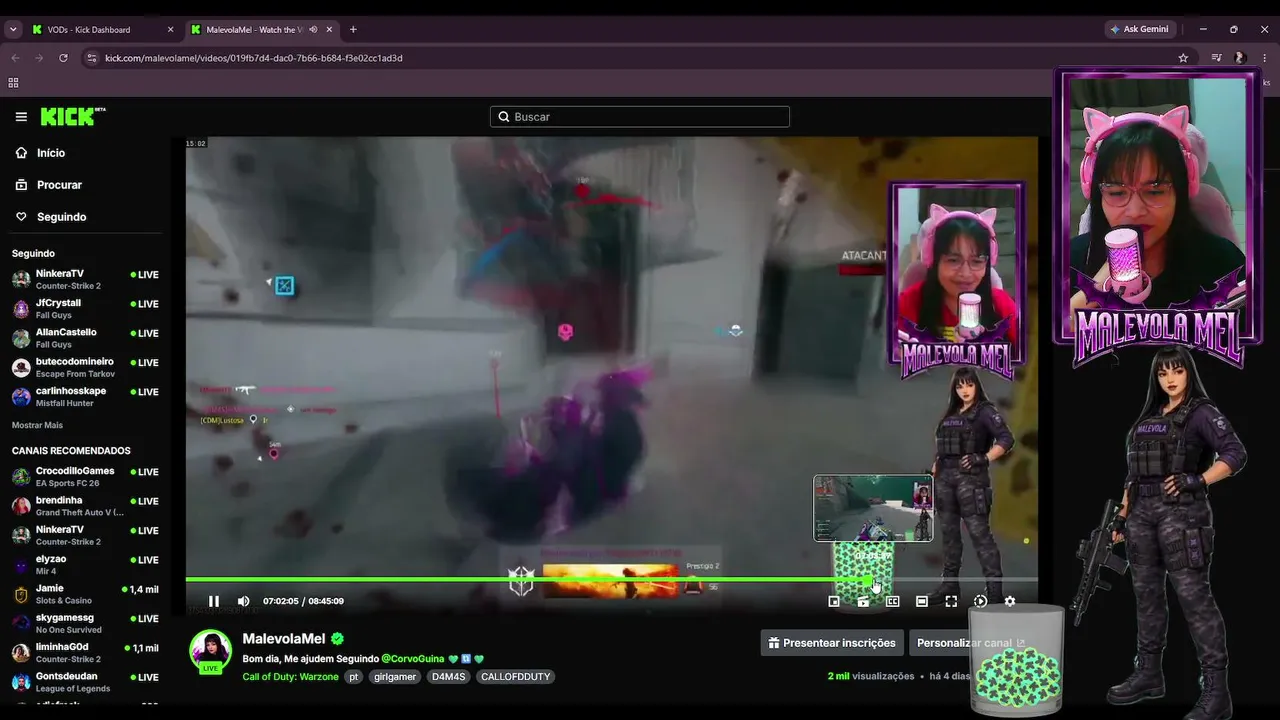Viewport: 1280px width, 720px height.
Task: Open the Kick hamburger menu
Action: (x=21, y=117)
